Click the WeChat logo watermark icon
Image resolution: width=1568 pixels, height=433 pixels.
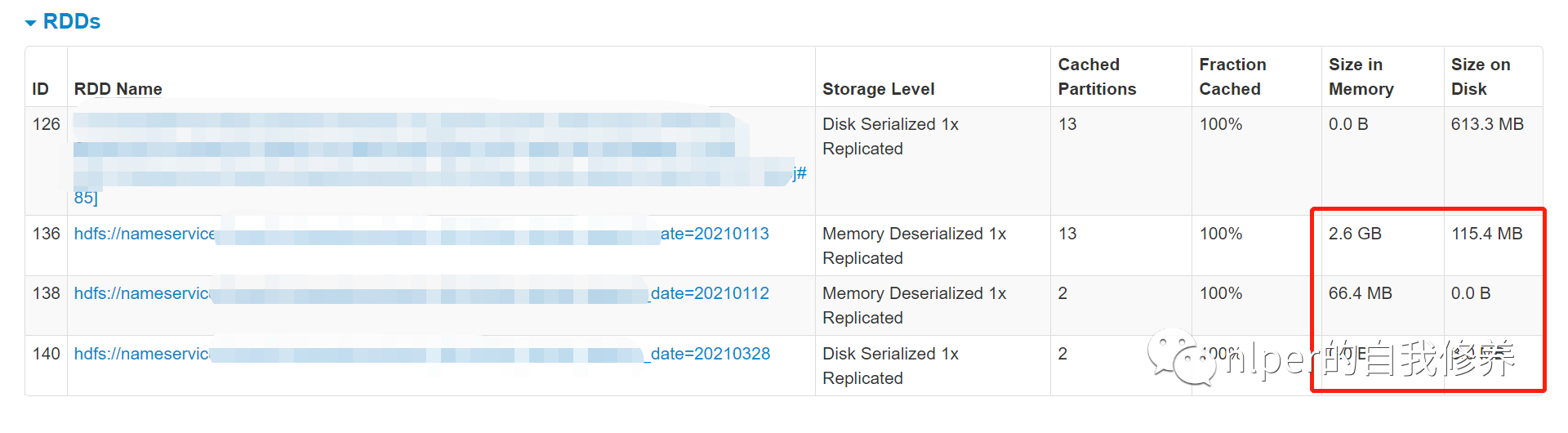(x=1180, y=357)
